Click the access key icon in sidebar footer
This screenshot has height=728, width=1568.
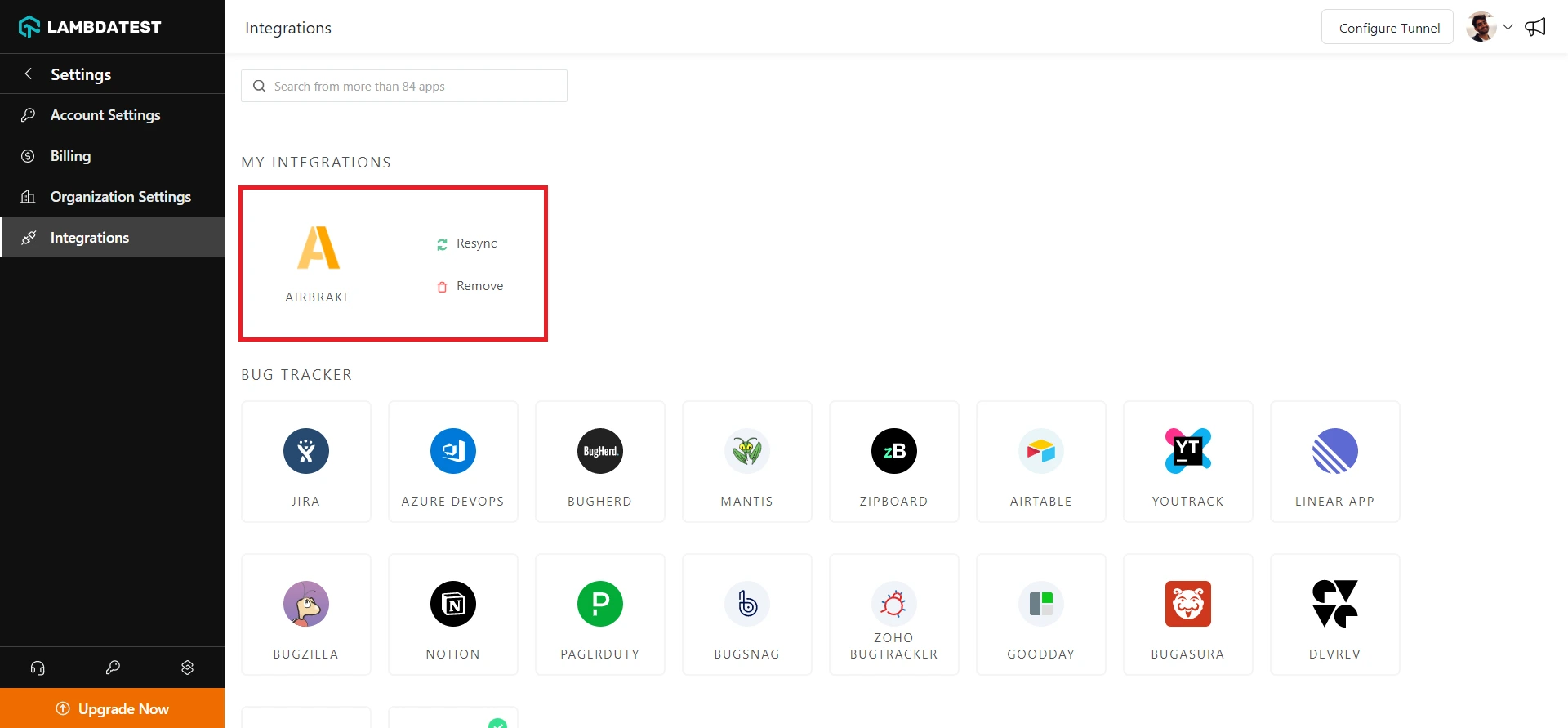[x=113, y=668]
